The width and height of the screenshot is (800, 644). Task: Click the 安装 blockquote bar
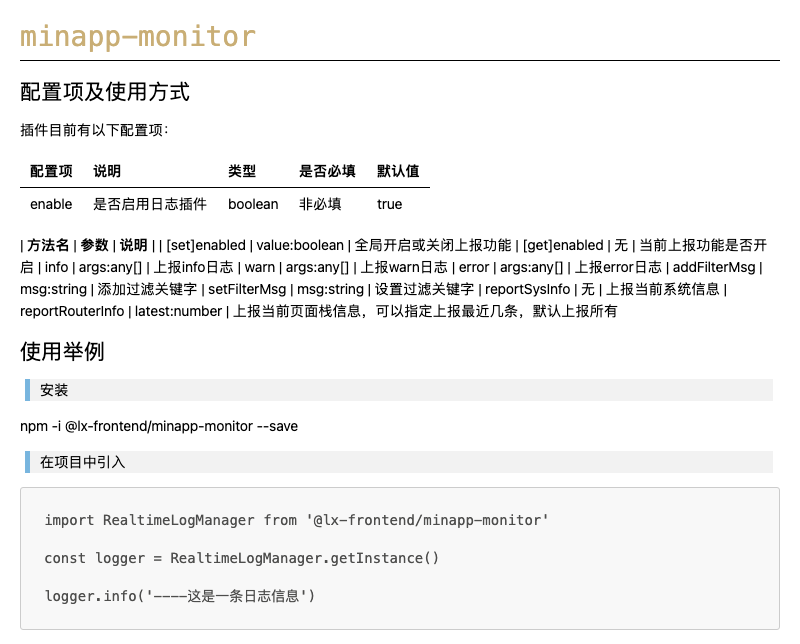pyautogui.click(x=399, y=390)
